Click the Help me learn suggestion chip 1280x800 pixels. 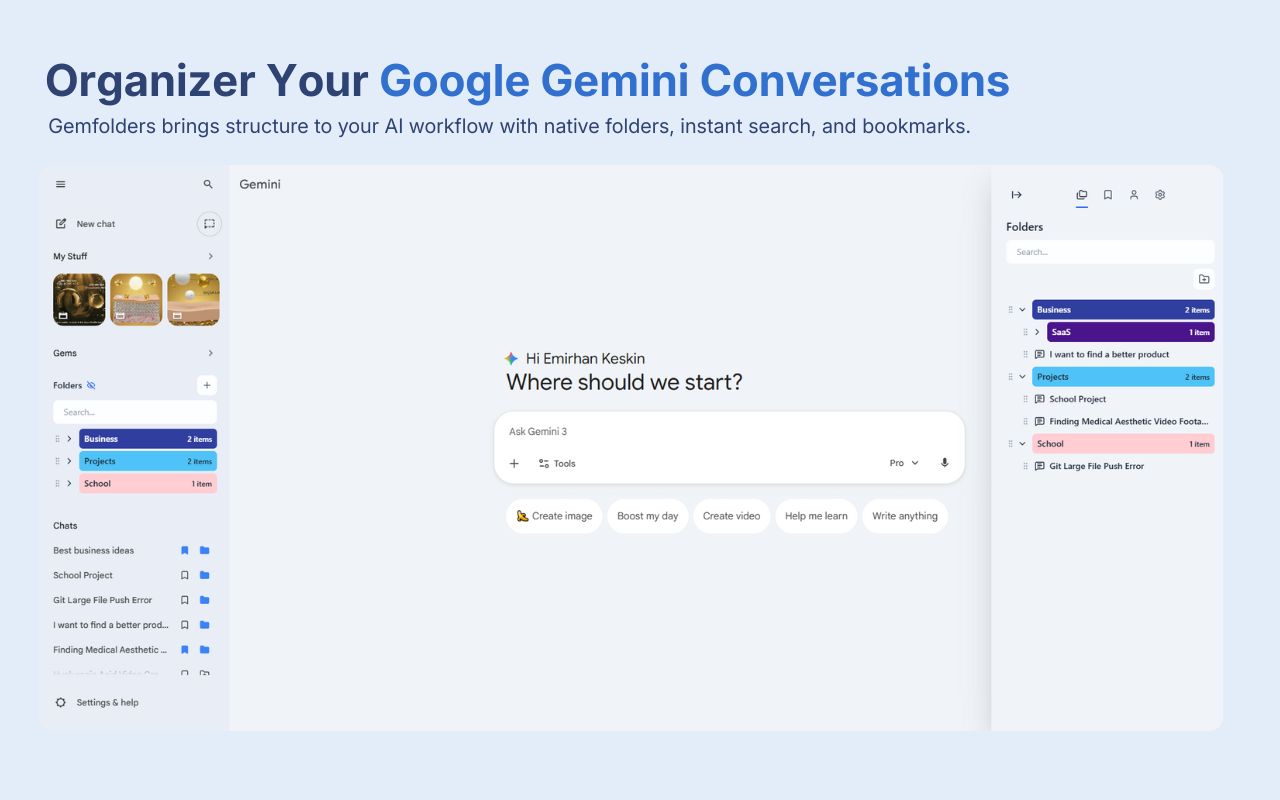(816, 516)
